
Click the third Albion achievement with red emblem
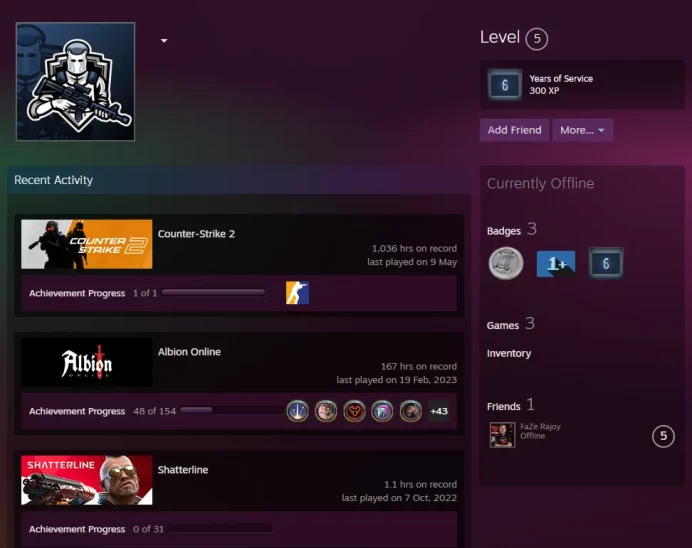tap(354, 411)
